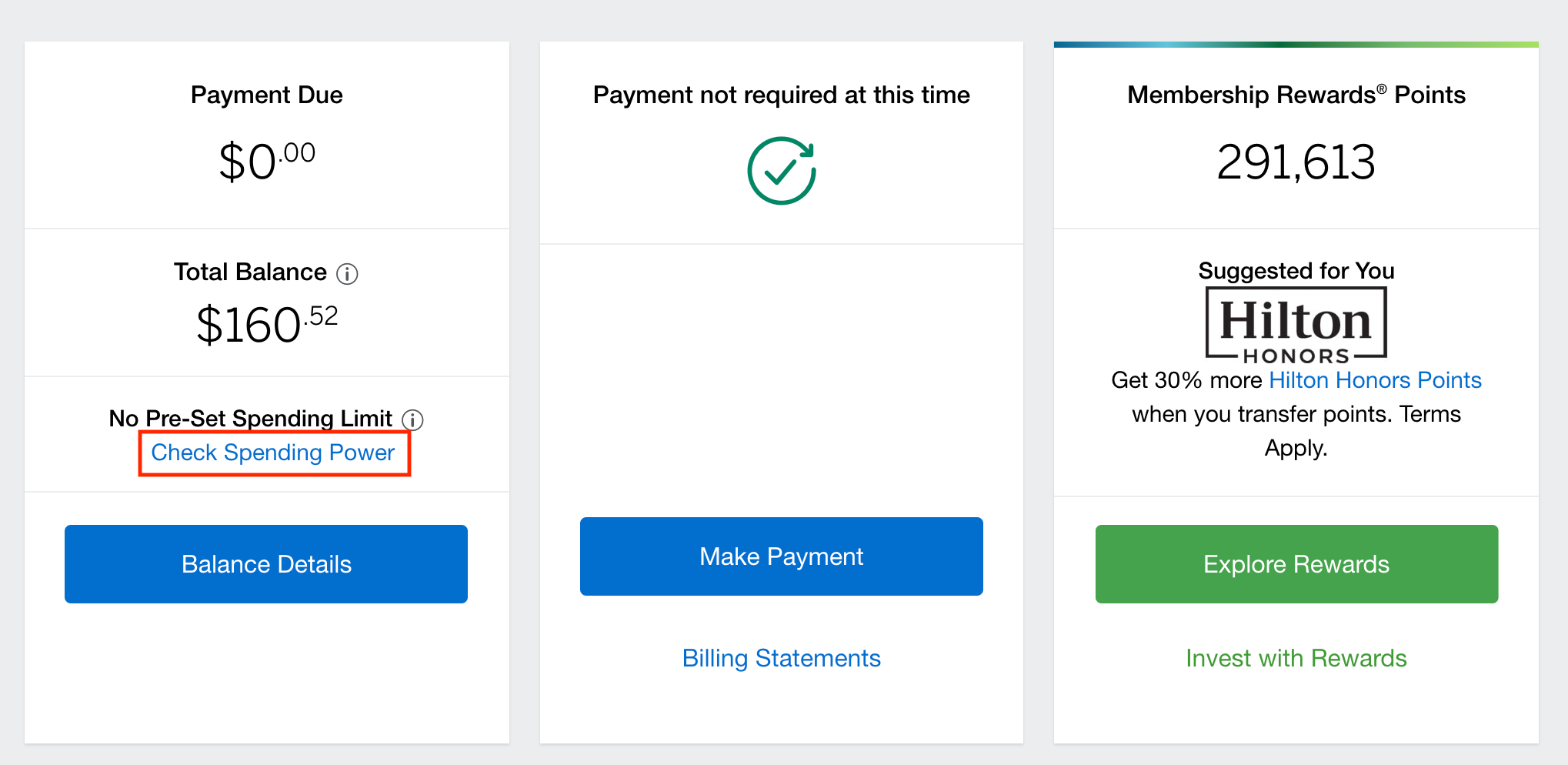Click the 'Payment not required at this time' text
1568x765 pixels.
(x=781, y=95)
